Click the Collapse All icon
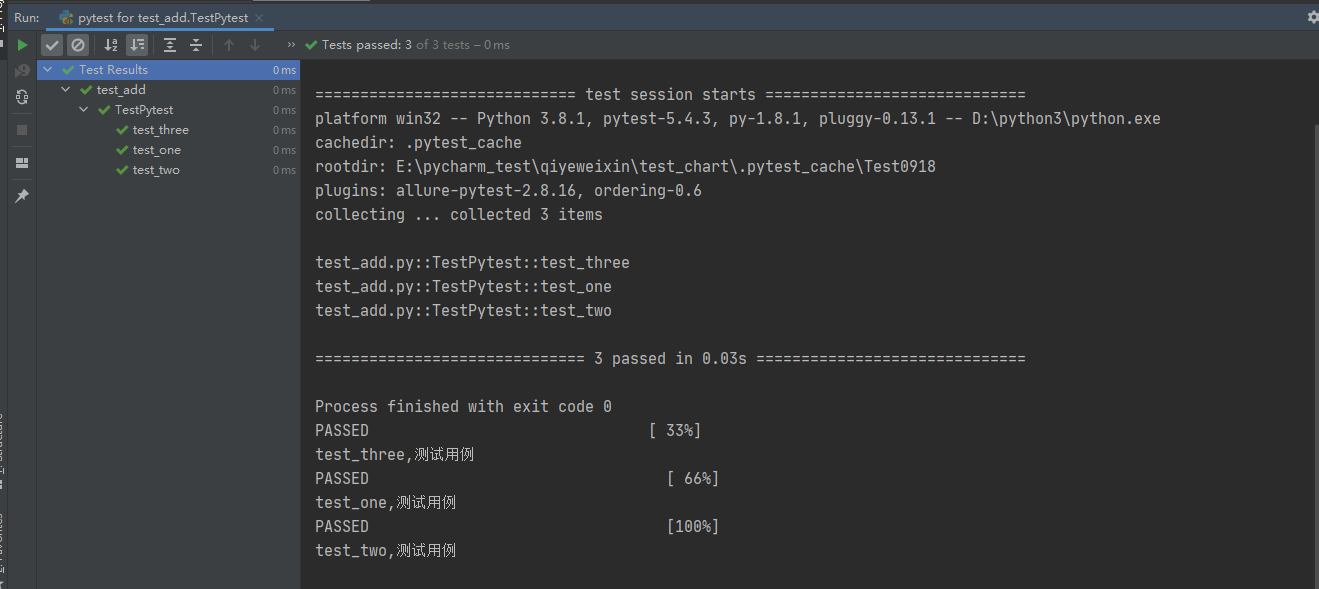This screenshot has width=1319, height=589. point(196,45)
